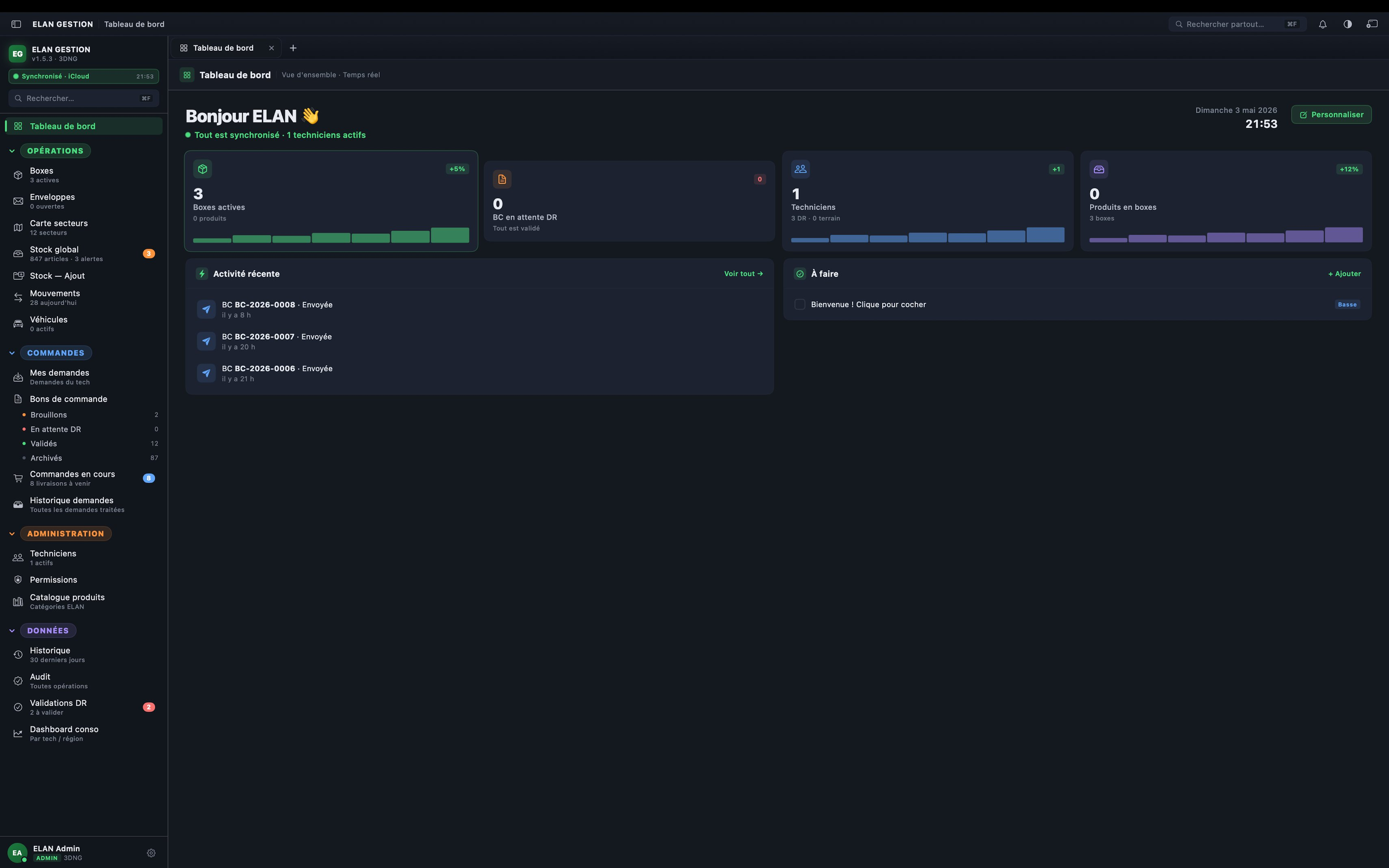
Task: Open Brouillons sub-item
Action: [90, 415]
